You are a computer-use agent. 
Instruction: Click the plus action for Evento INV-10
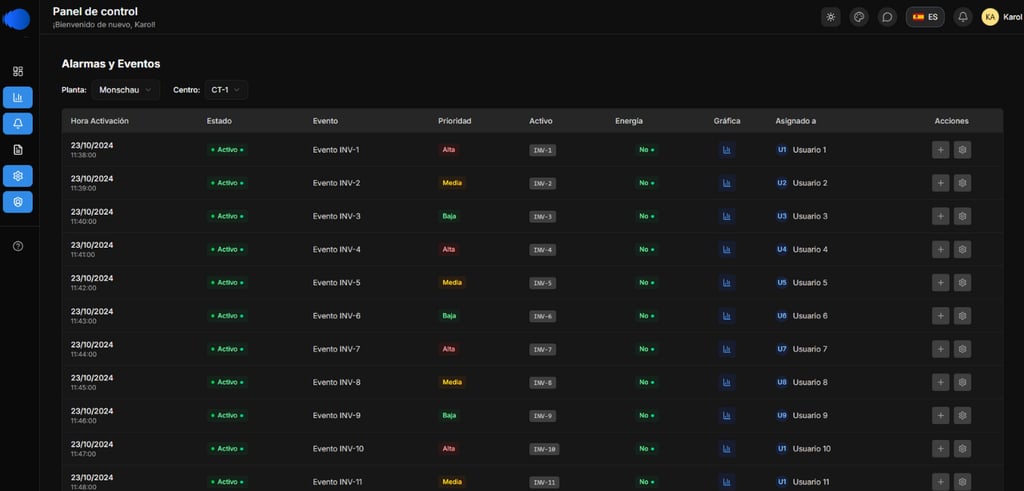click(x=940, y=449)
